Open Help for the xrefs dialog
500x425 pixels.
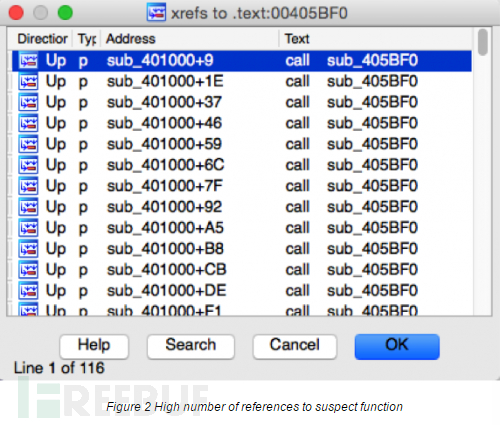pos(94,346)
